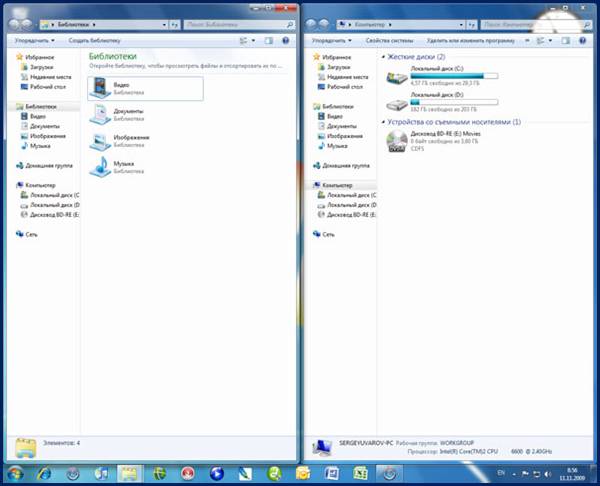The height and width of the screenshot is (486, 600).
Task: Open Упорядочить dropdown in Компьютер window
Action: tap(331, 40)
